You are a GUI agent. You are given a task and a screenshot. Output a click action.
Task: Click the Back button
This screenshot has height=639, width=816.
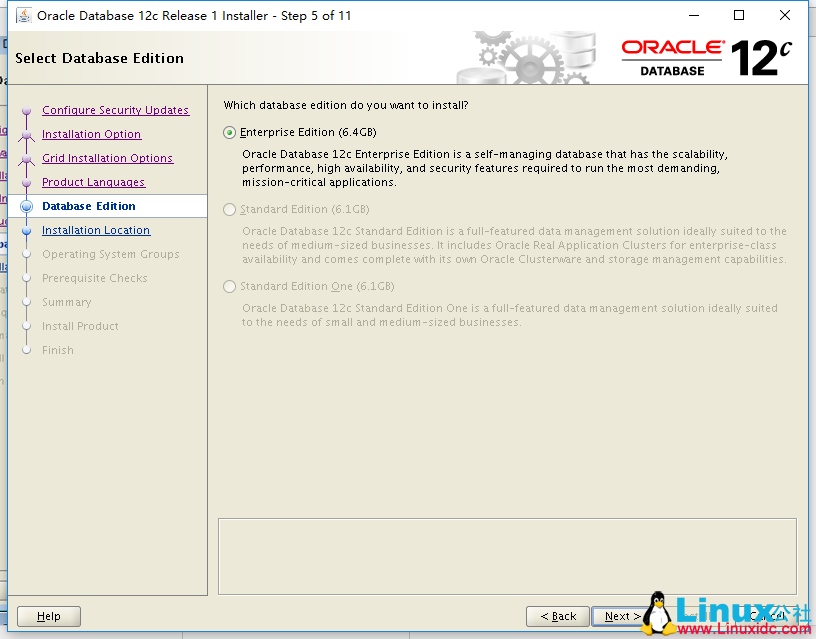(x=557, y=616)
